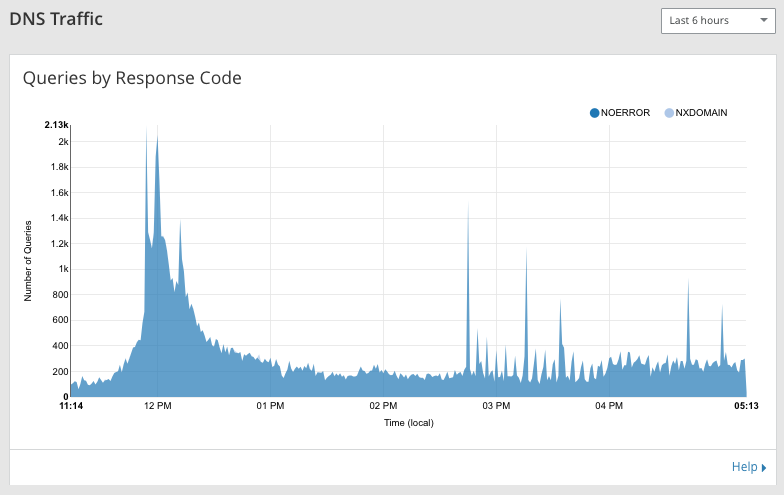Click the 02 PM time axis label
Viewport: 784px width, 495px height.
pyautogui.click(x=383, y=406)
